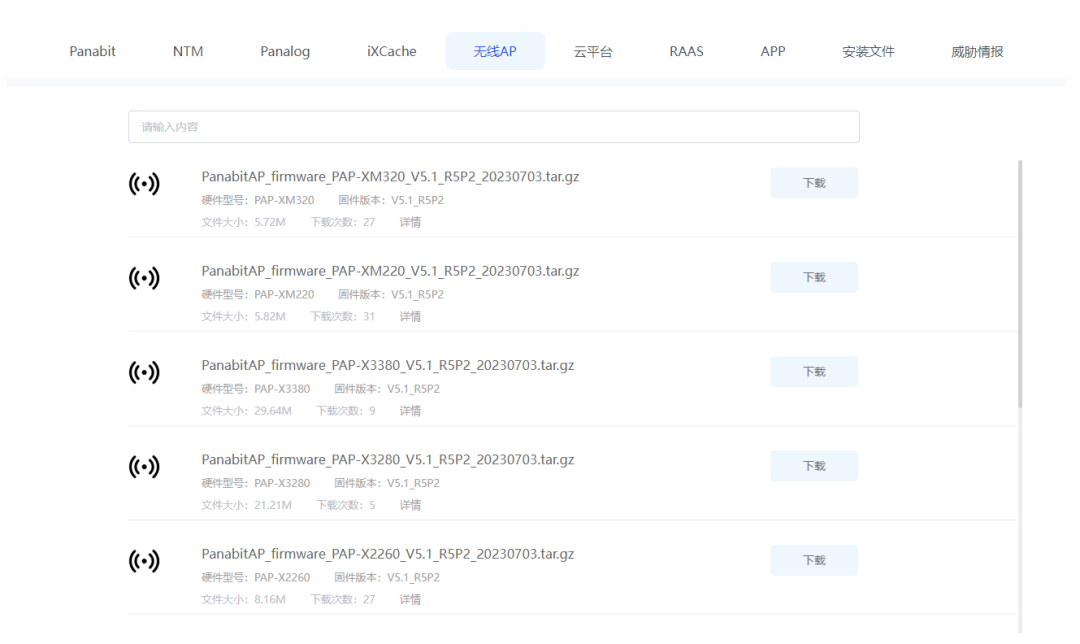This screenshot has height=644, width=1080.
Task: Click the wireless icon beside PAP-XM320 firmware
Action: click(x=144, y=184)
